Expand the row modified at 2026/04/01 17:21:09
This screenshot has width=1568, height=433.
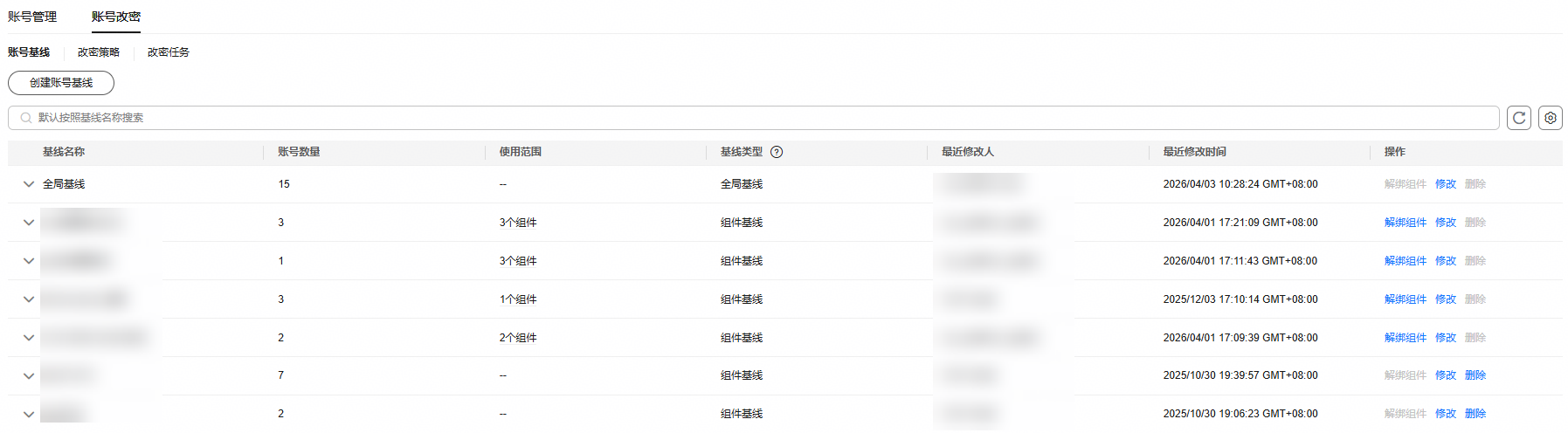point(29,223)
